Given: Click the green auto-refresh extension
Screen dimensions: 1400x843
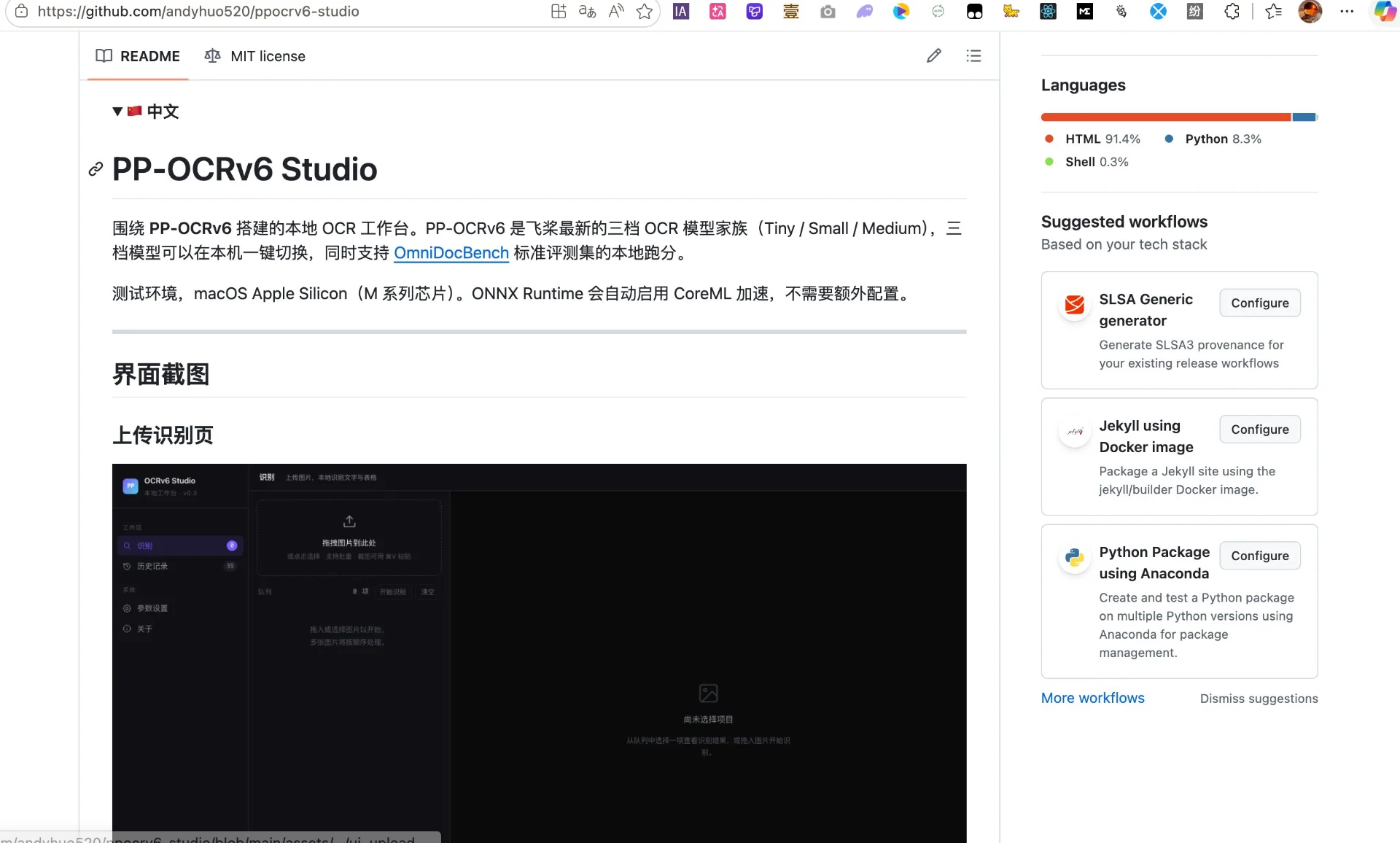Looking at the screenshot, I should [938, 11].
